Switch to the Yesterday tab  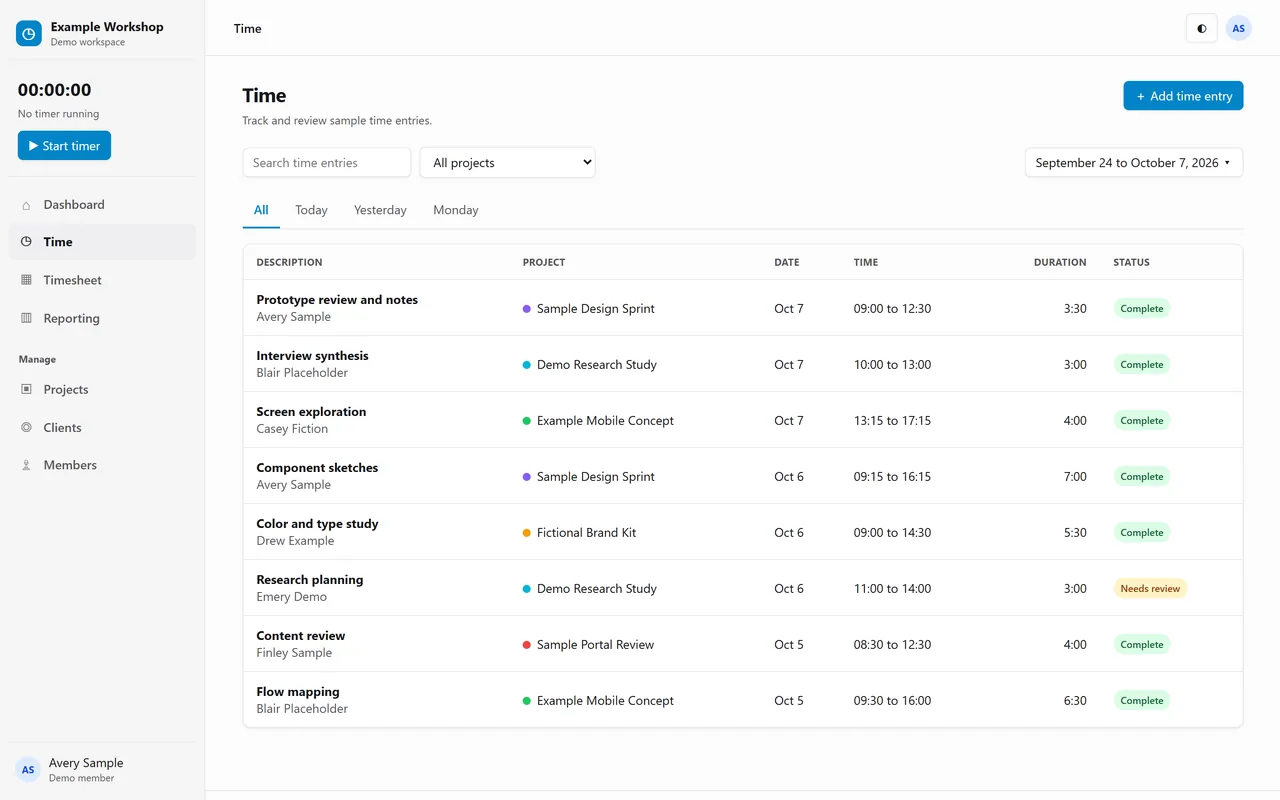coord(380,210)
